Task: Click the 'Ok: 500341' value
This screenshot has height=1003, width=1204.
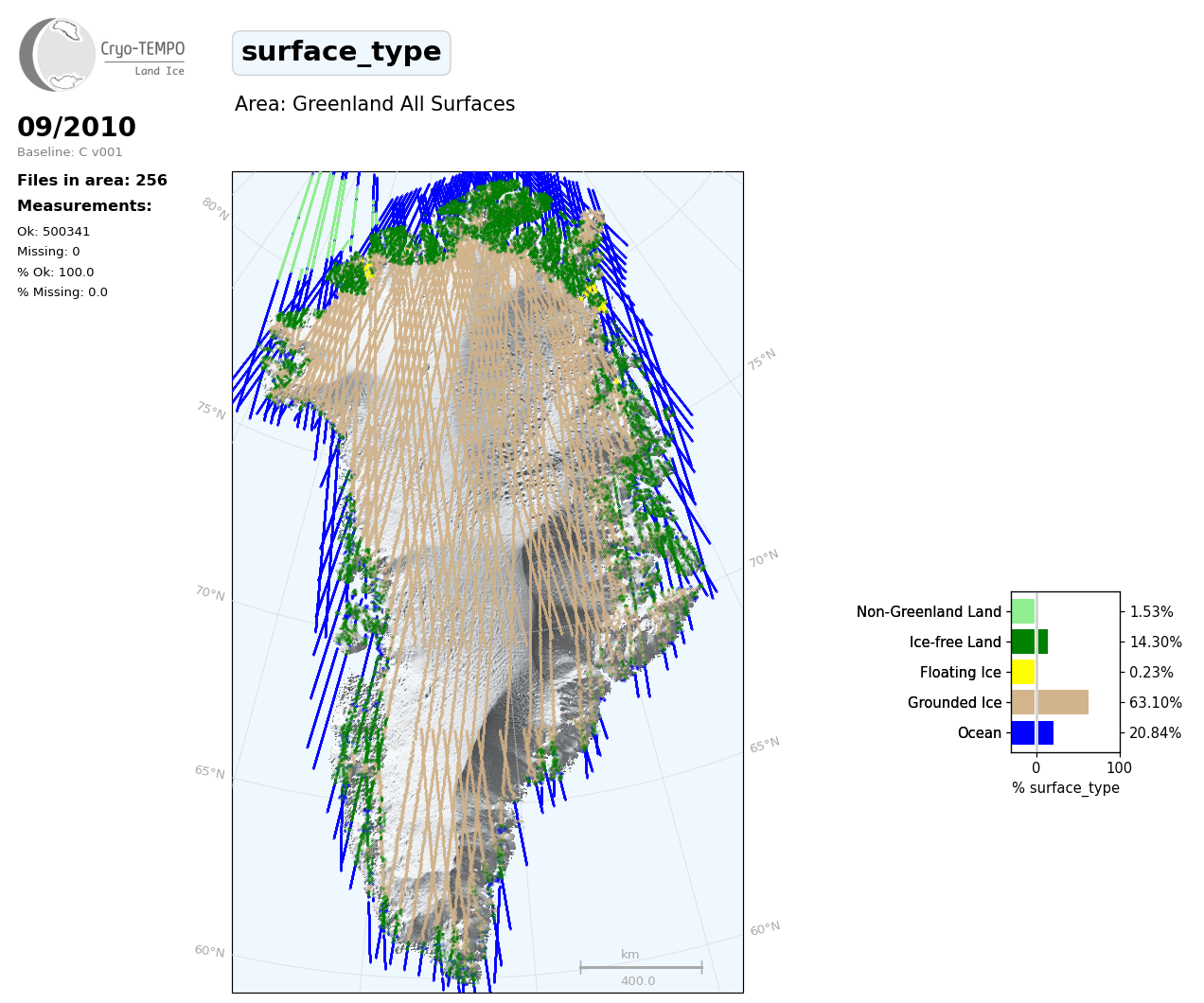Action: coord(54,232)
